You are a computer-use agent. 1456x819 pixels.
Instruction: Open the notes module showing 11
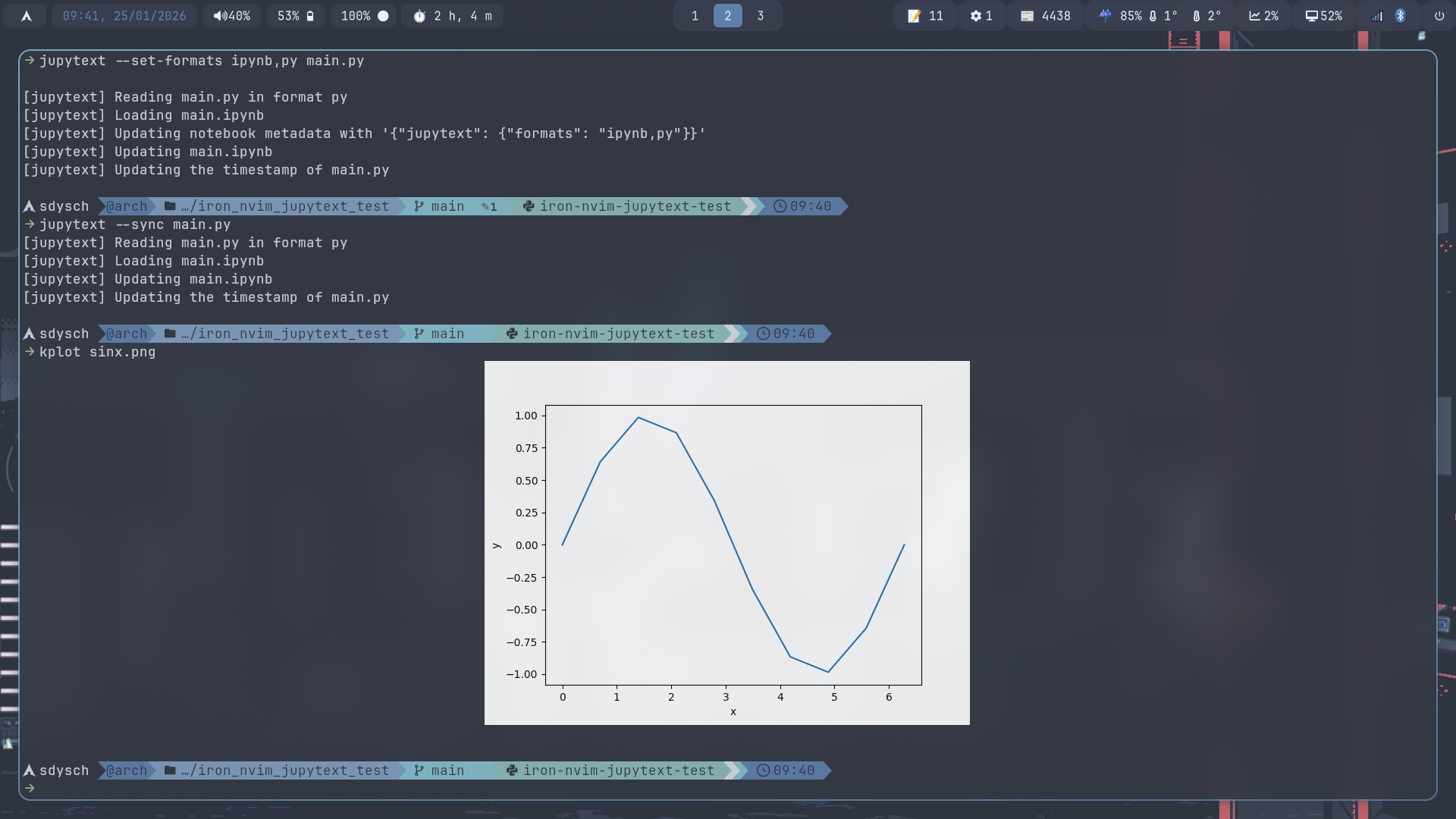click(925, 16)
